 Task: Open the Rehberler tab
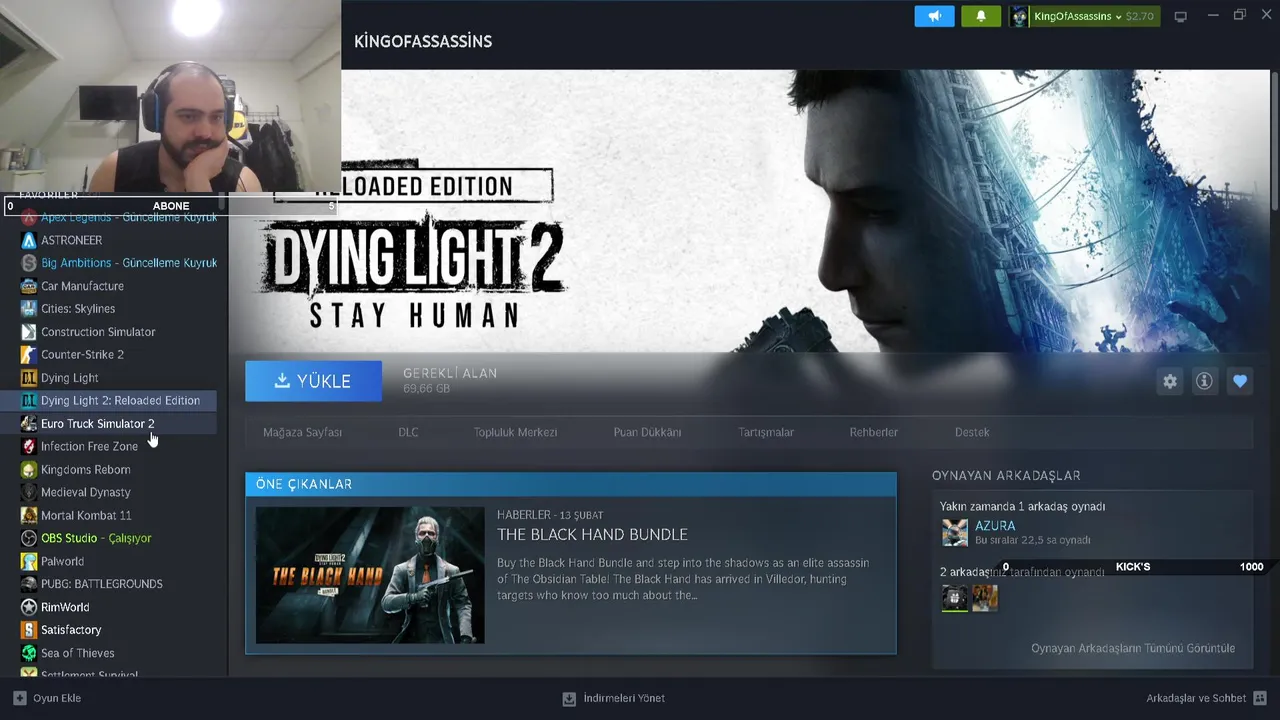pyautogui.click(x=873, y=432)
